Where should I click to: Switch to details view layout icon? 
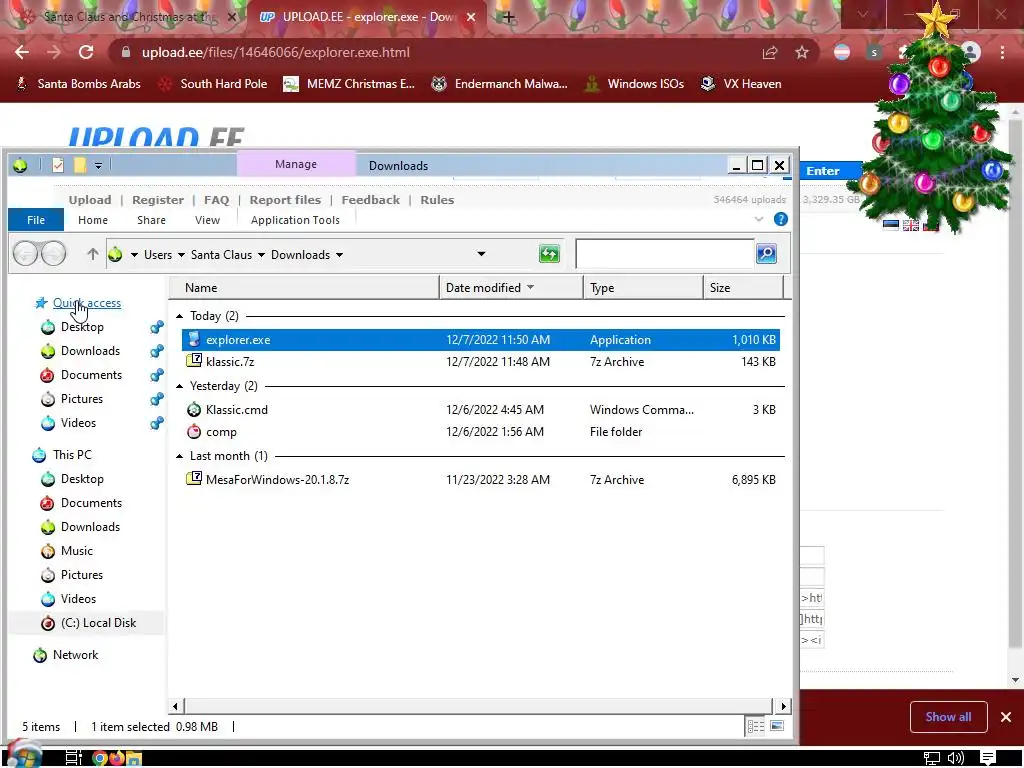point(756,726)
